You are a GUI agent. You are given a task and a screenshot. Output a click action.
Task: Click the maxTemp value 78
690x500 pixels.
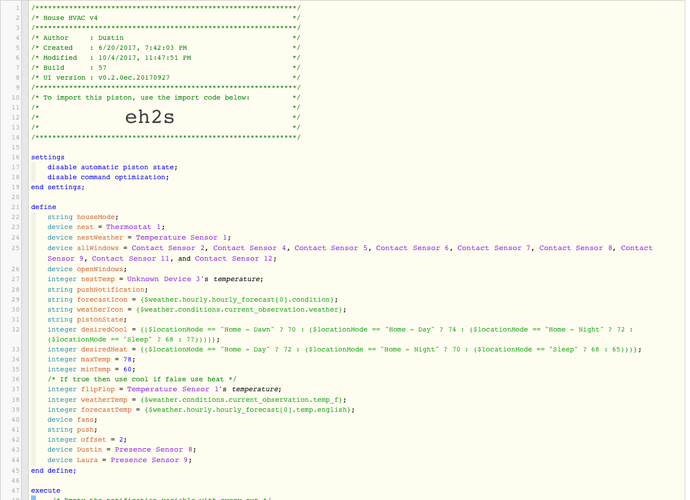click(x=127, y=360)
